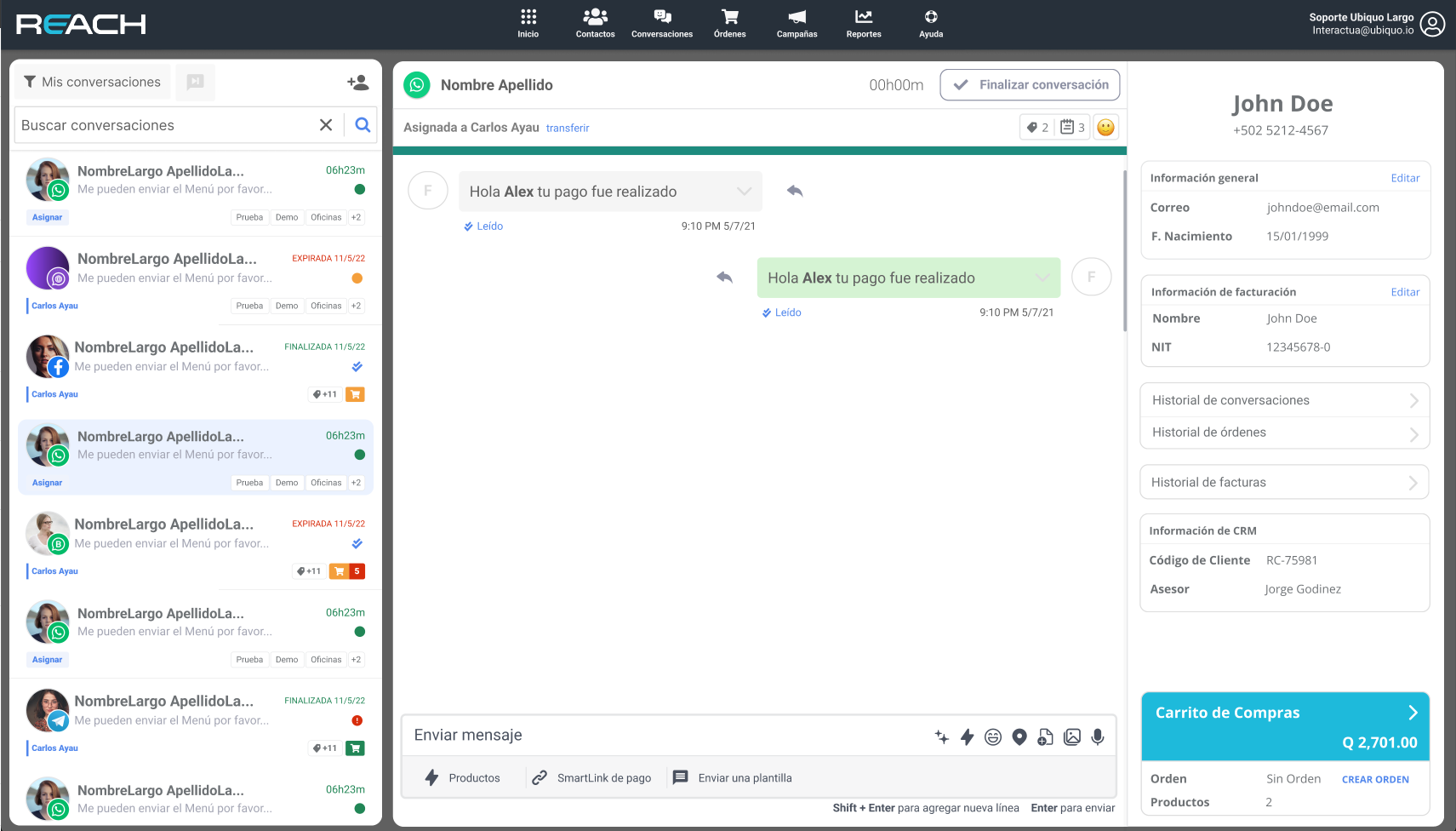Open the Campañas menu

pos(797,23)
